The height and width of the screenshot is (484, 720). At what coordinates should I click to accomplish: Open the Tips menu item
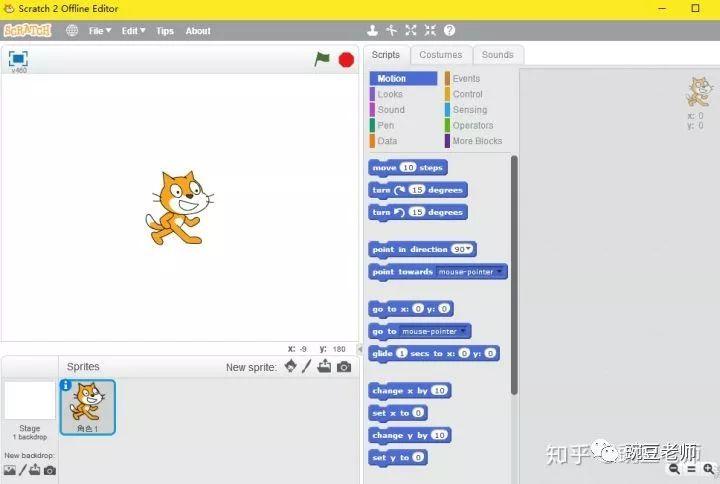(165, 31)
